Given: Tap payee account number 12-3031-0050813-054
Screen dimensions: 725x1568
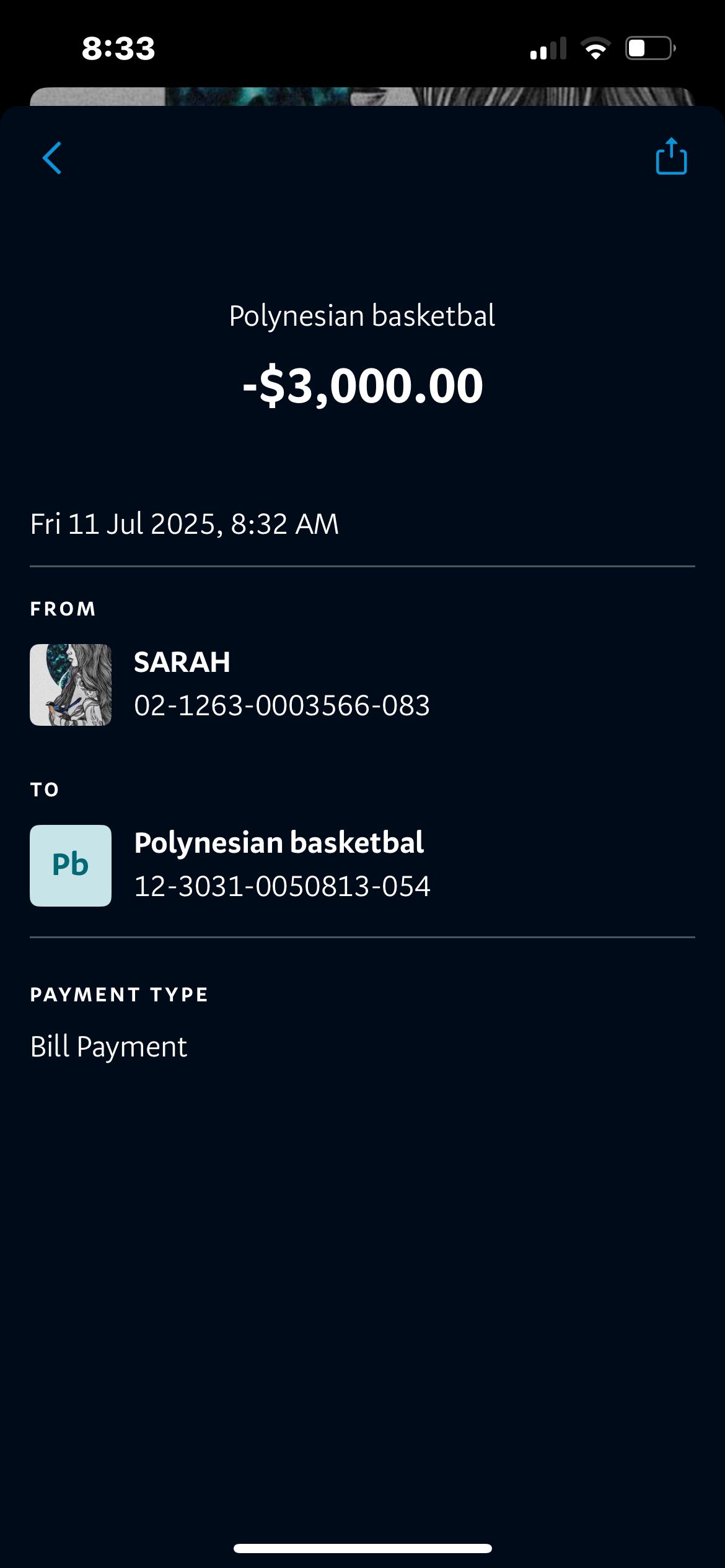Looking at the screenshot, I should pos(282,886).
